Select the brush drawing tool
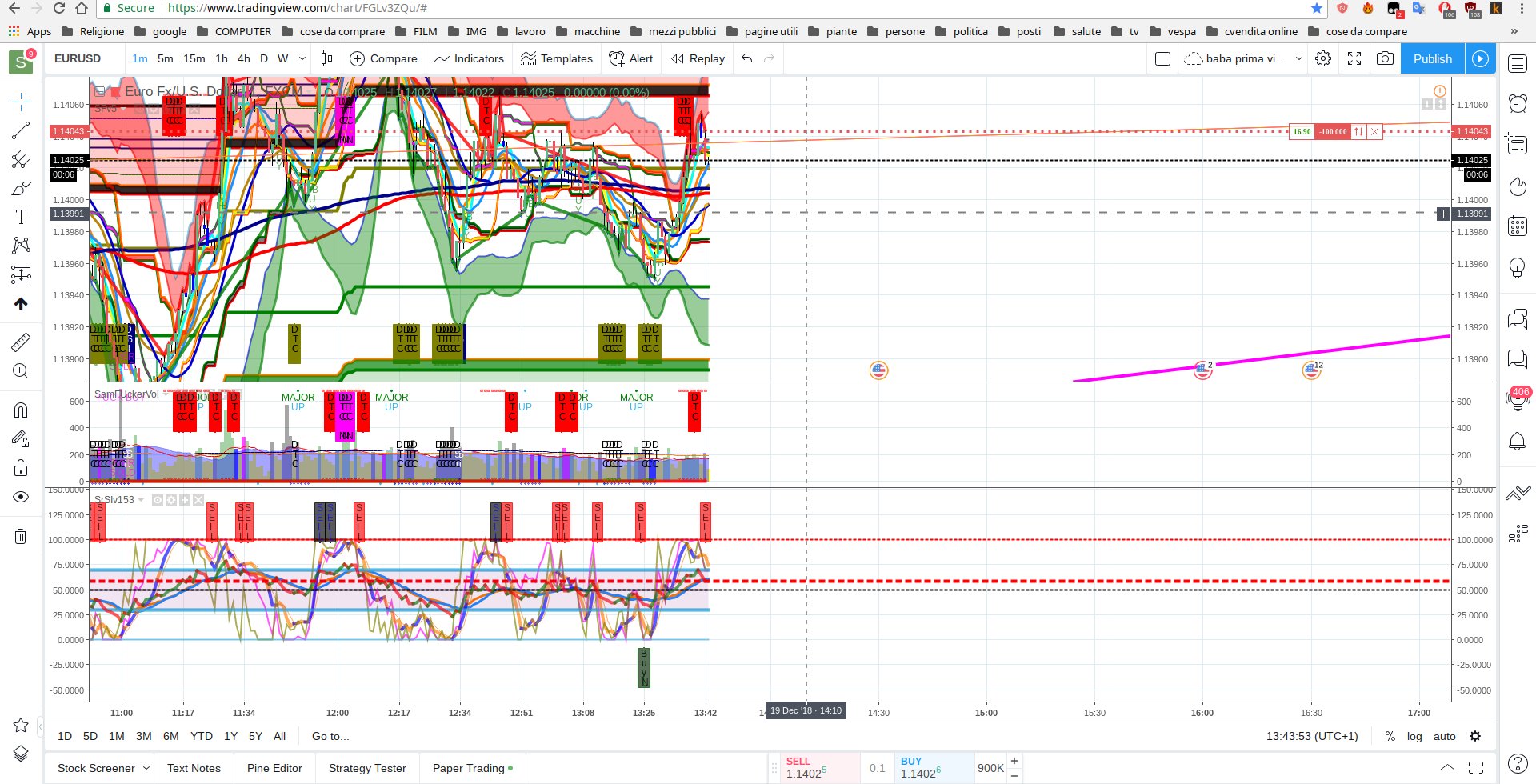This screenshot has height=784, width=1536. pos(21,188)
